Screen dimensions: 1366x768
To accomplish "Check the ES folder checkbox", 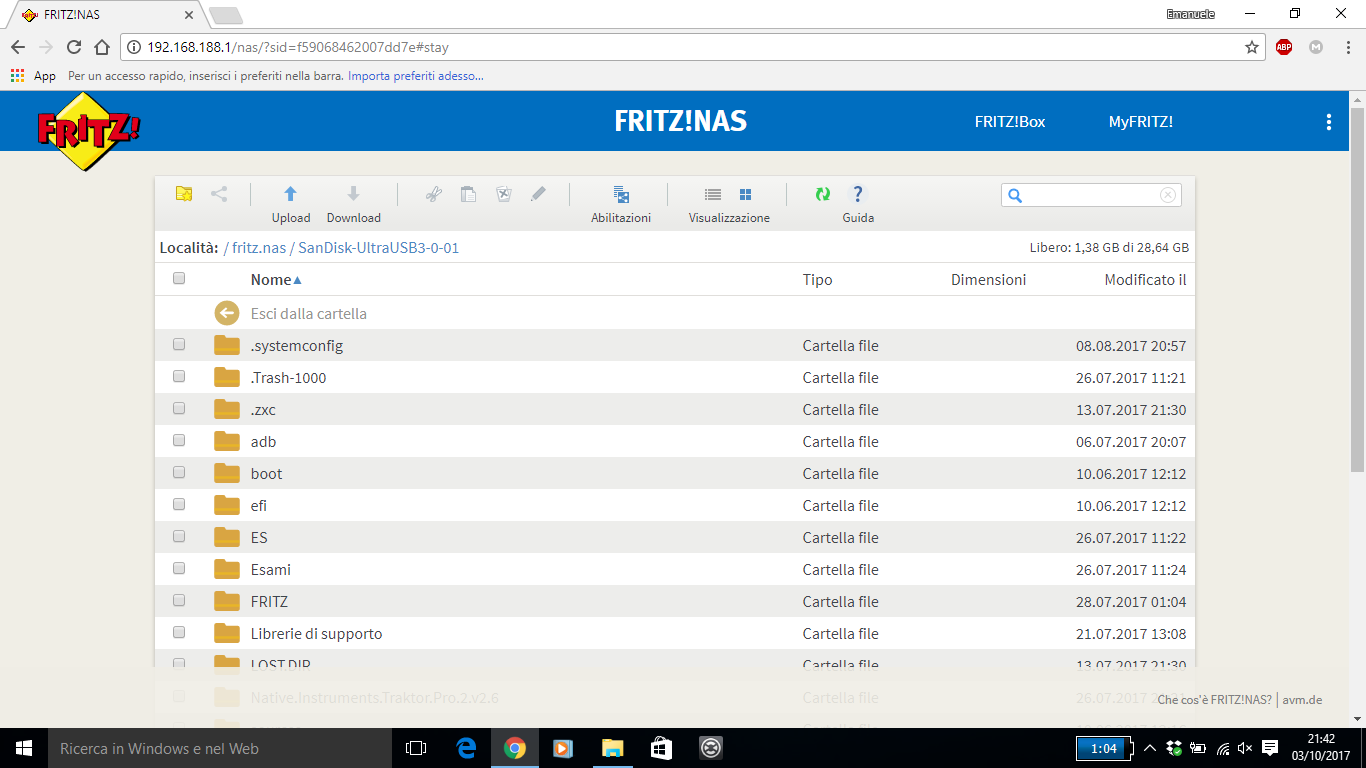I will click(x=179, y=537).
